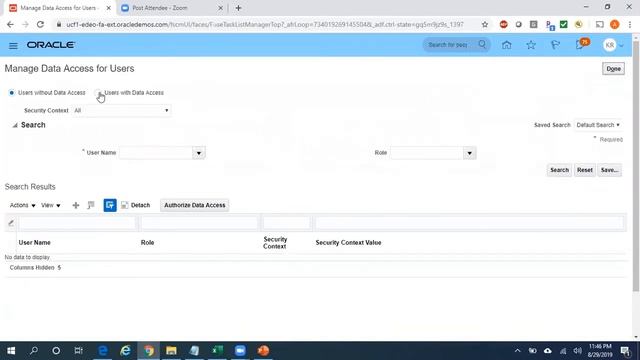
Task: Open Windows taskbar search
Action: tap(34, 351)
